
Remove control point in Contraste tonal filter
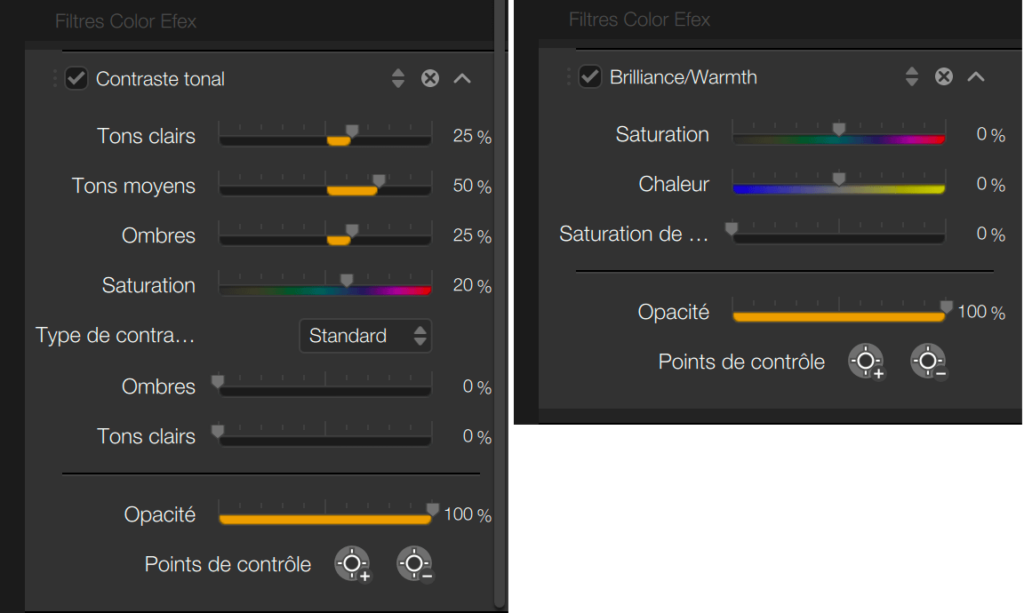tap(414, 565)
